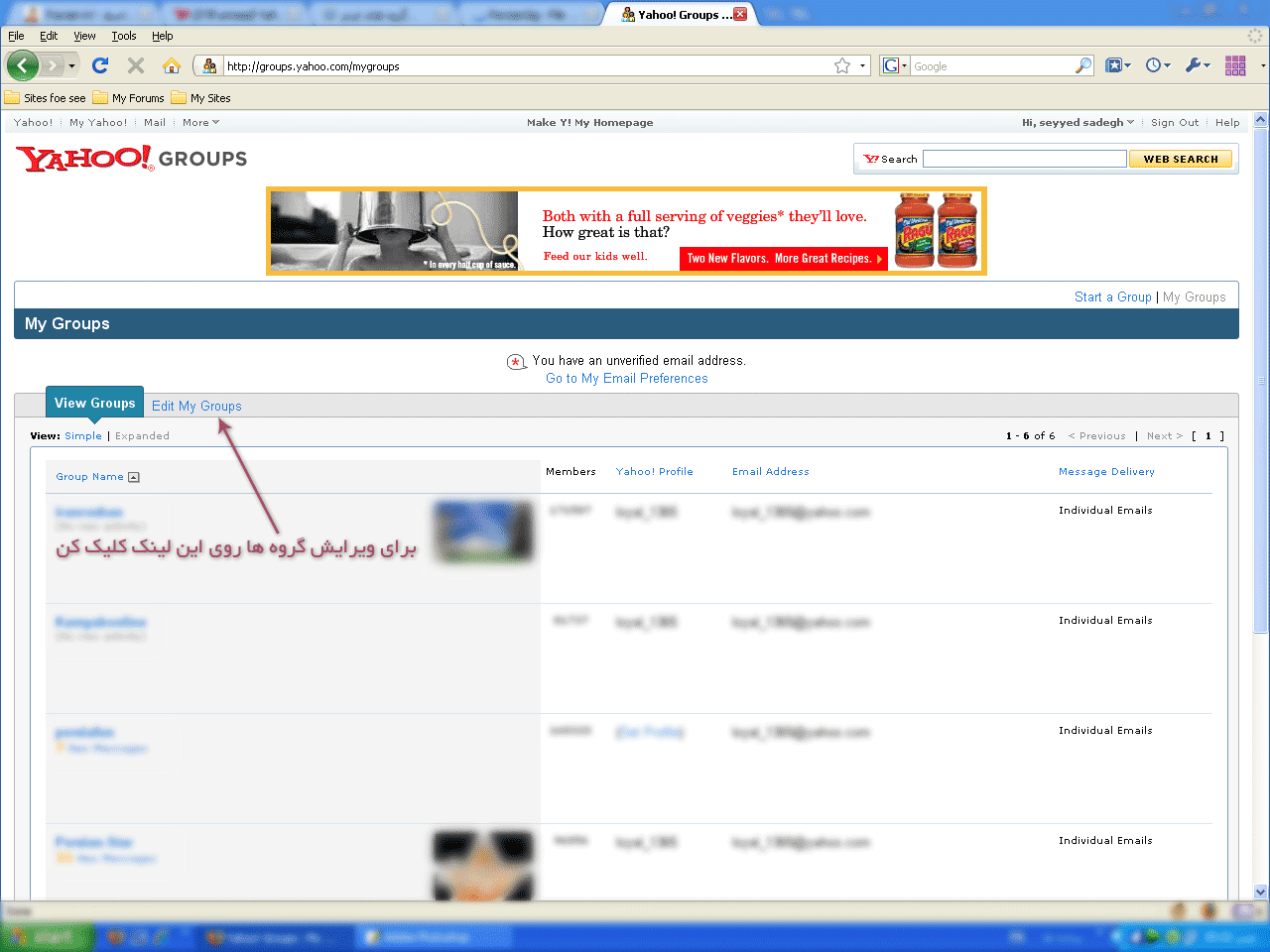Click the Yahoo search text field
The width and height of the screenshot is (1270, 952).
pos(1024,159)
